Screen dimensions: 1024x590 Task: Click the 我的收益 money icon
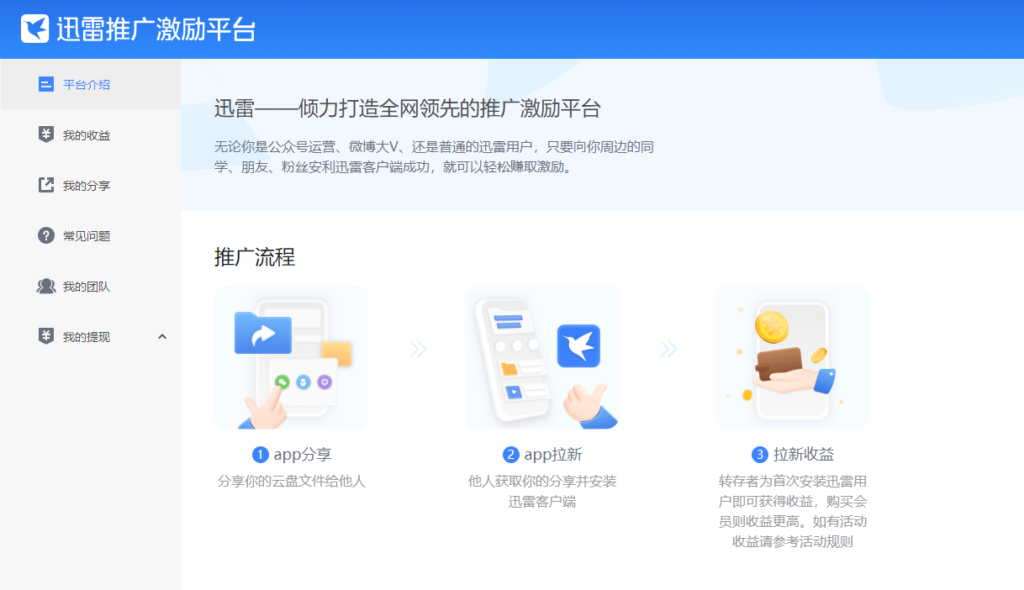click(x=44, y=135)
